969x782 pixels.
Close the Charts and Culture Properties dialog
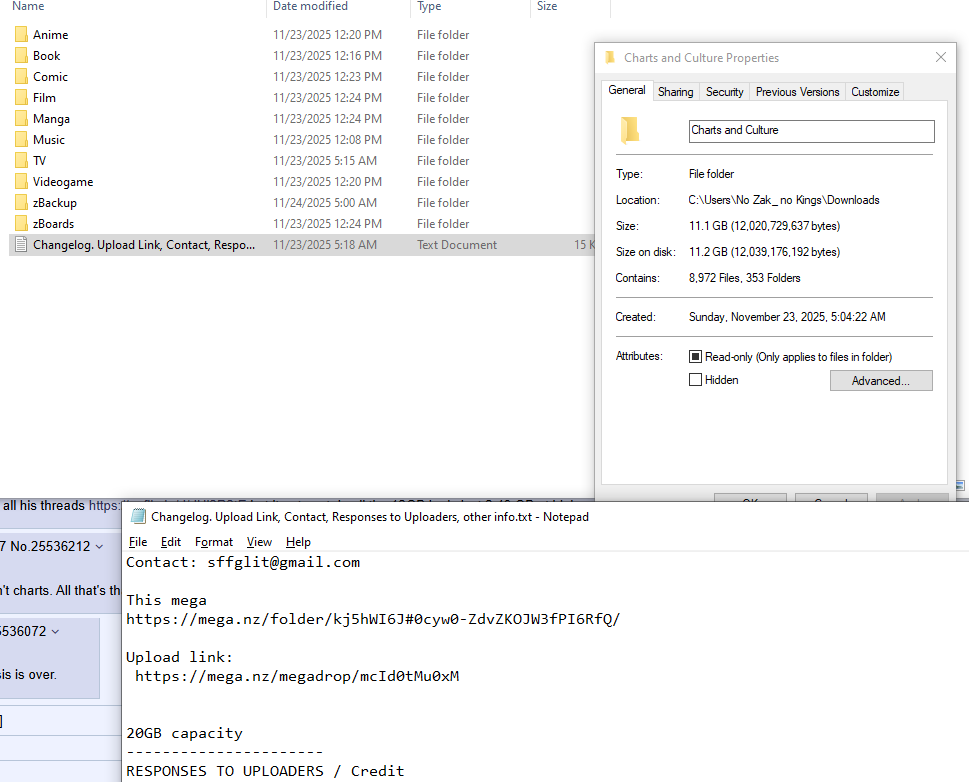point(941,57)
